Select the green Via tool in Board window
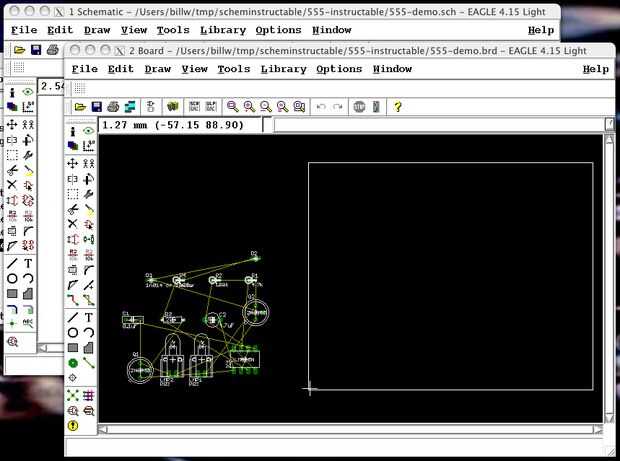This screenshot has height=461, width=620. [x=73, y=363]
